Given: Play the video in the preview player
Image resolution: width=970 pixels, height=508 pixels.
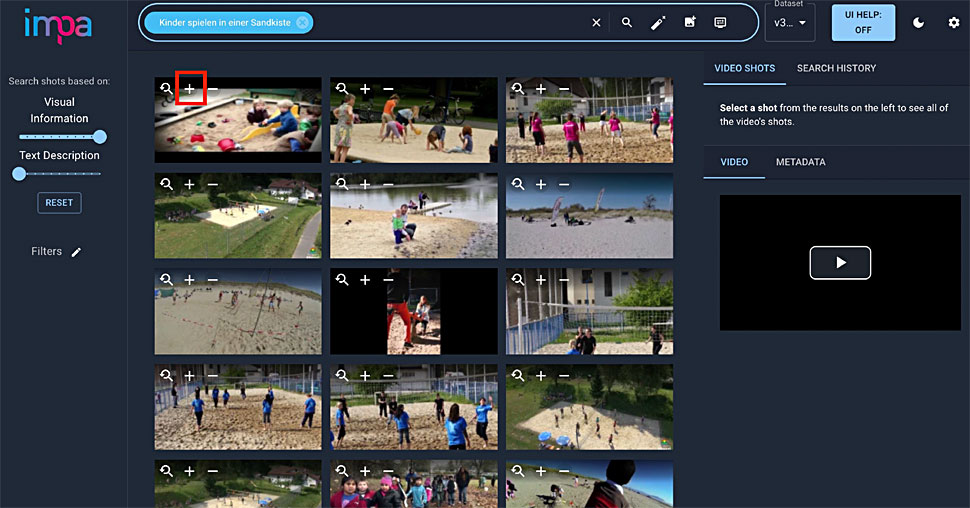Looking at the screenshot, I should [840, 263].
